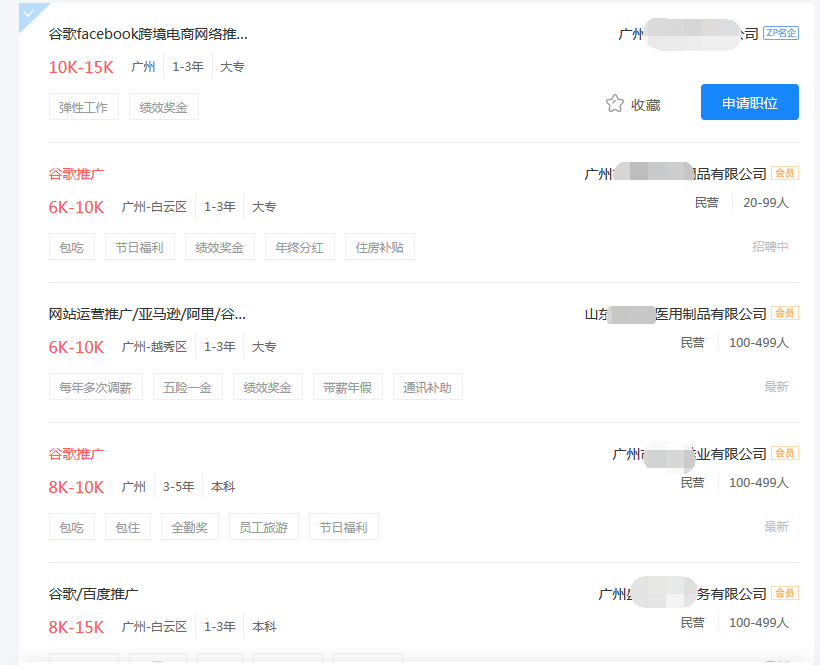Open the 谷歌推广 job, salary 8K-10K
820x665 pixels.
[x=76, y=454]
